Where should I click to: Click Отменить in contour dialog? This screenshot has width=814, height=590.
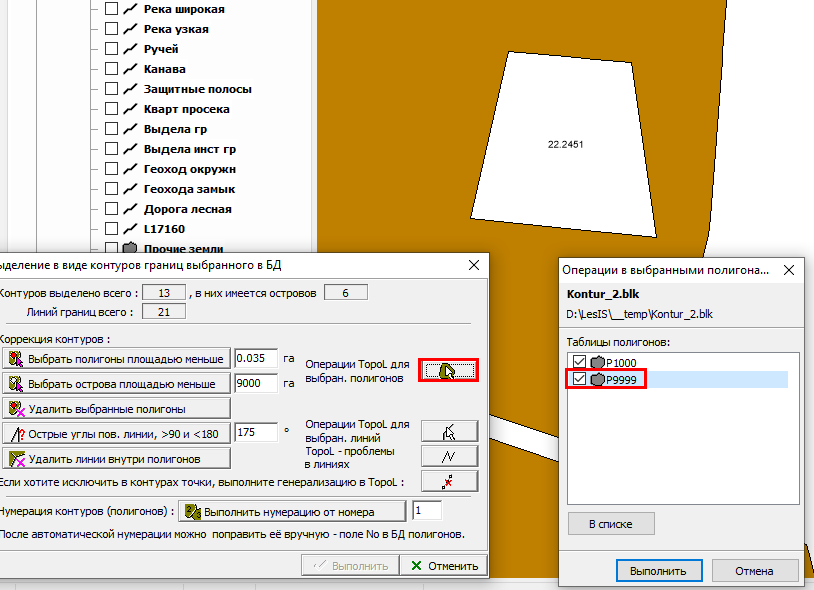tap(444, 566)
